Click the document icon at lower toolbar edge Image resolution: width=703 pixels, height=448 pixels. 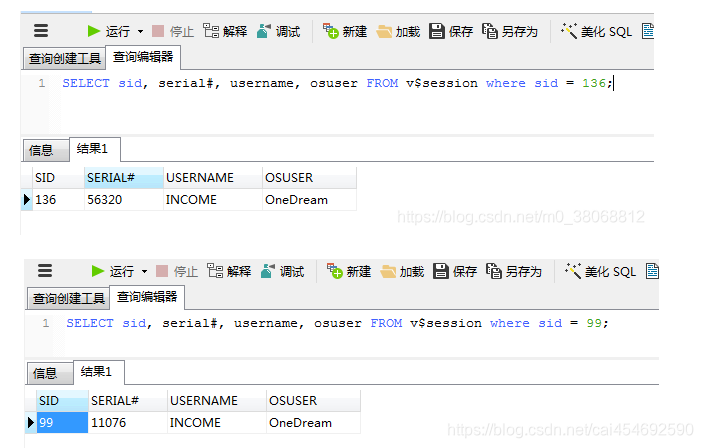point(652,271)
